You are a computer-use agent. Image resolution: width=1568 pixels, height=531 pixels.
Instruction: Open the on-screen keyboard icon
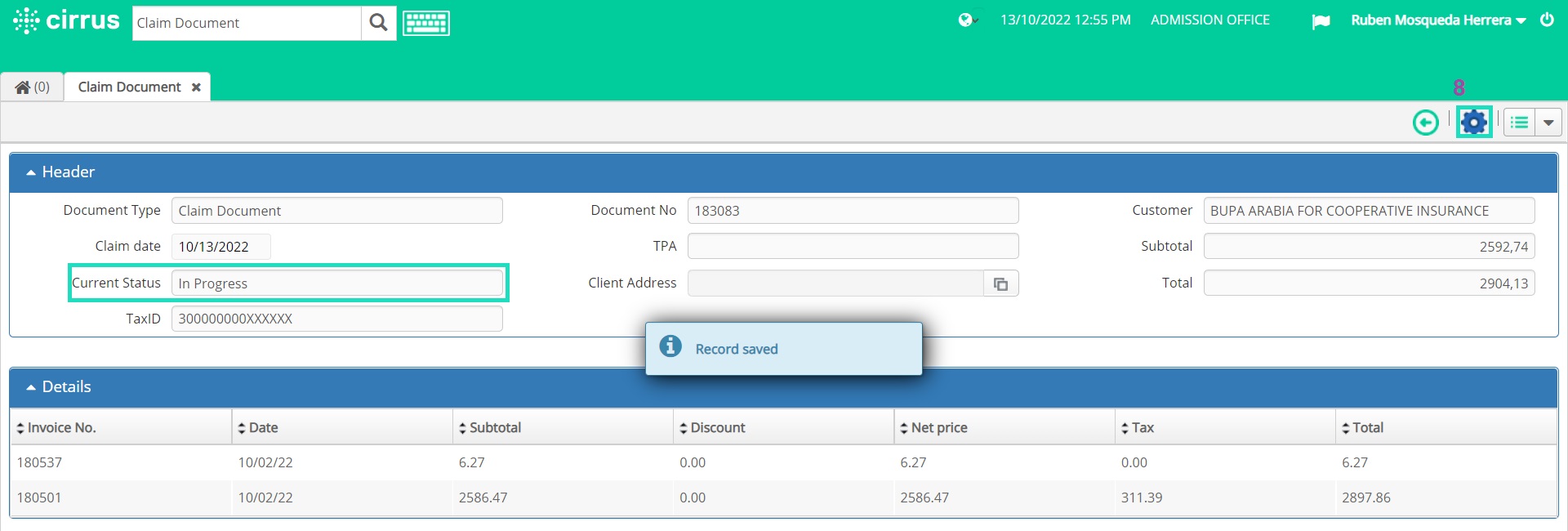point(425,23)
